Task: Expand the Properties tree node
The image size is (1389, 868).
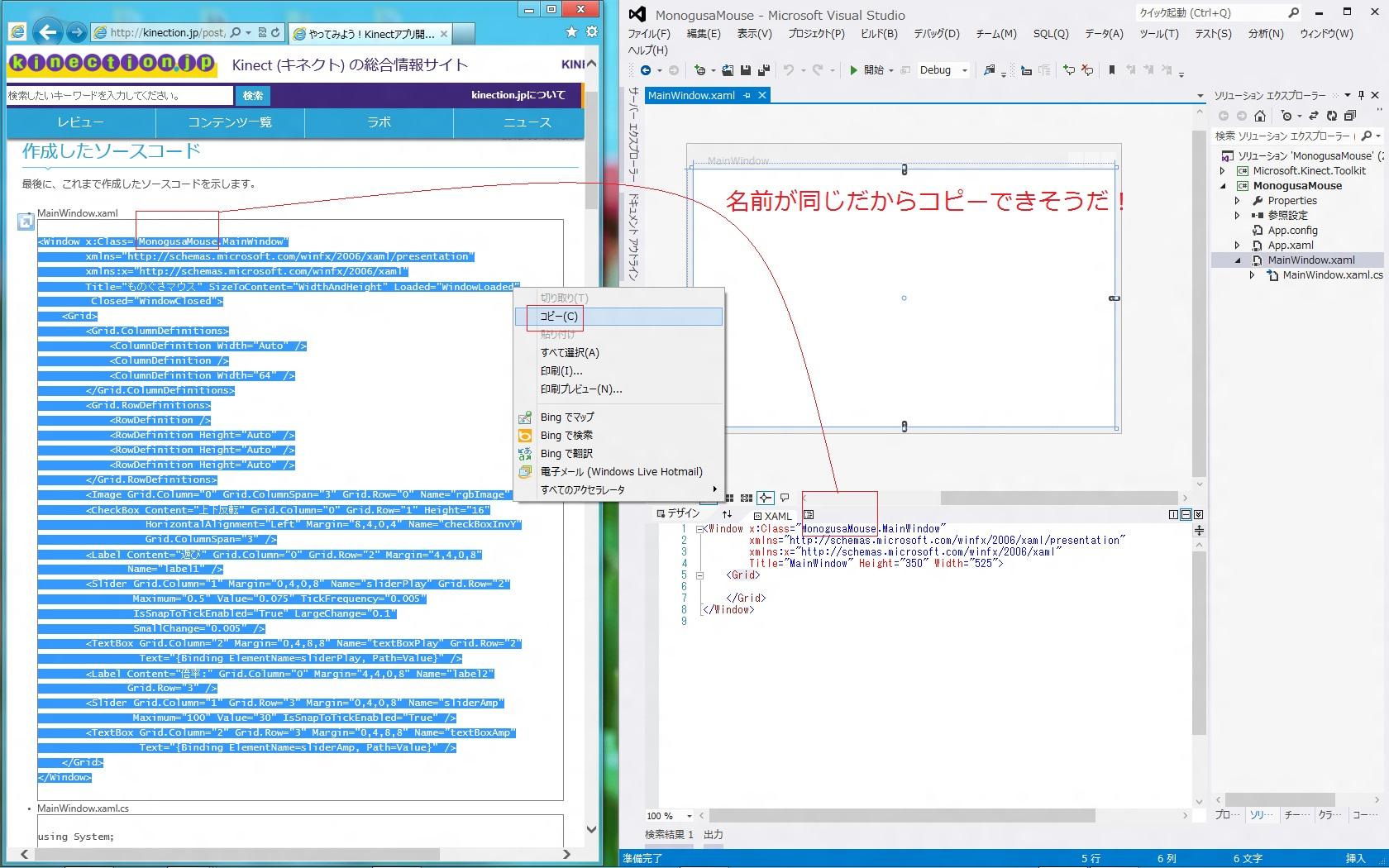Action: click(1238, 201)
